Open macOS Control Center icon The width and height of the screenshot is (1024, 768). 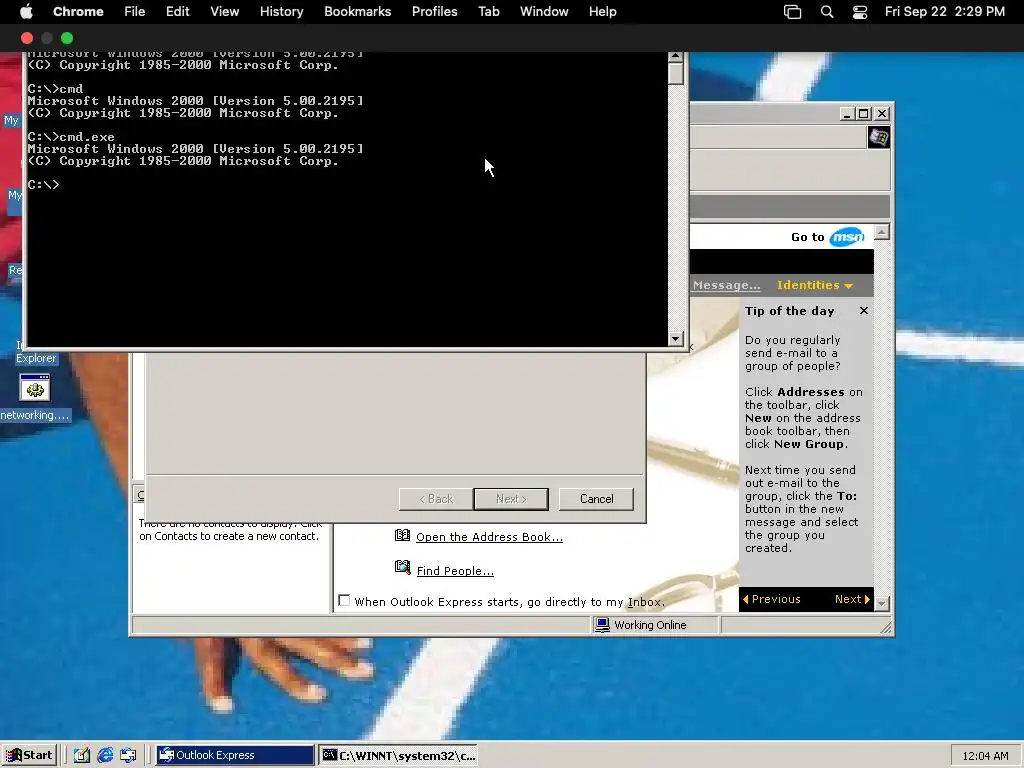click(859, 12)
